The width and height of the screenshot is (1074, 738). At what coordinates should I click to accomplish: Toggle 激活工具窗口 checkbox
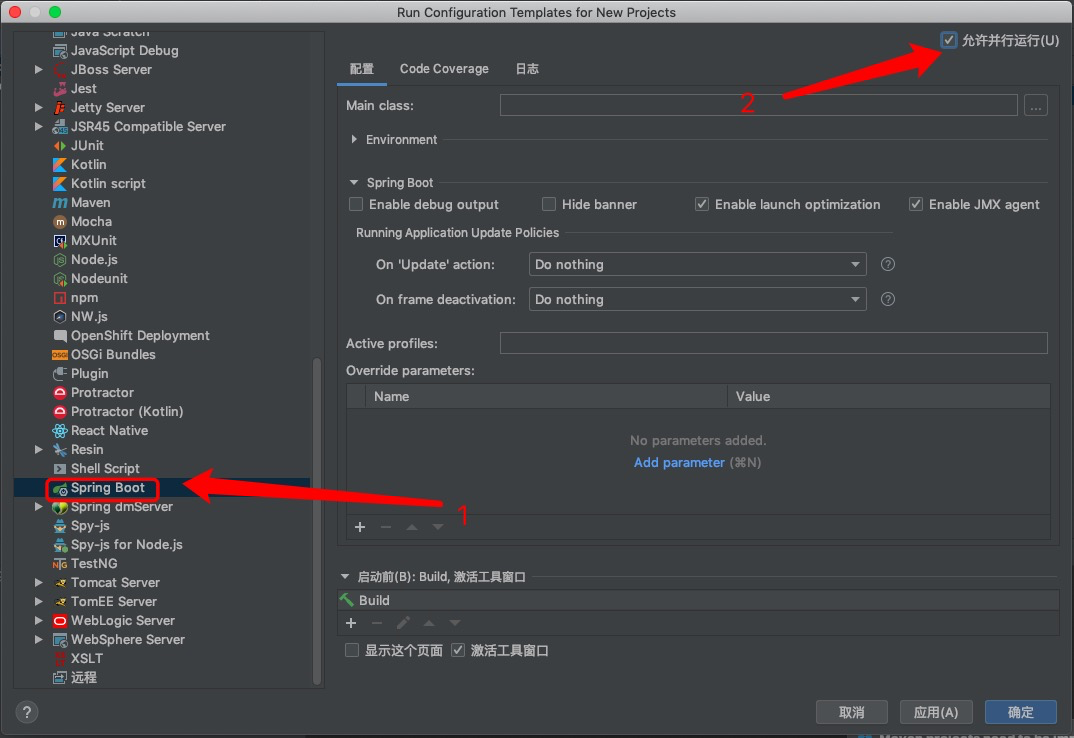458,650
